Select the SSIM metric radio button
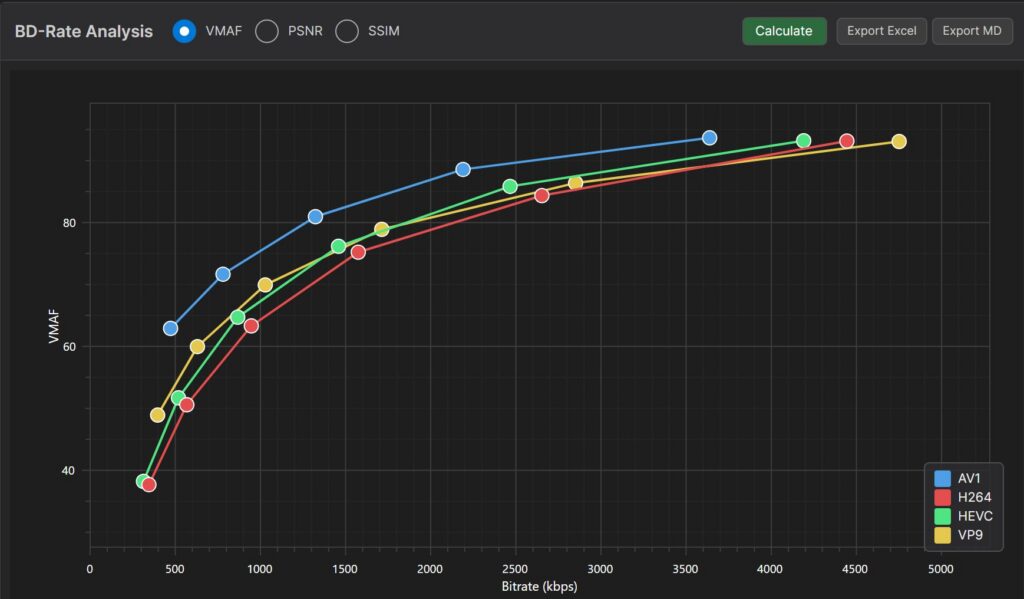This screenshot has height=599, width=1024. [x=347, y=31]
